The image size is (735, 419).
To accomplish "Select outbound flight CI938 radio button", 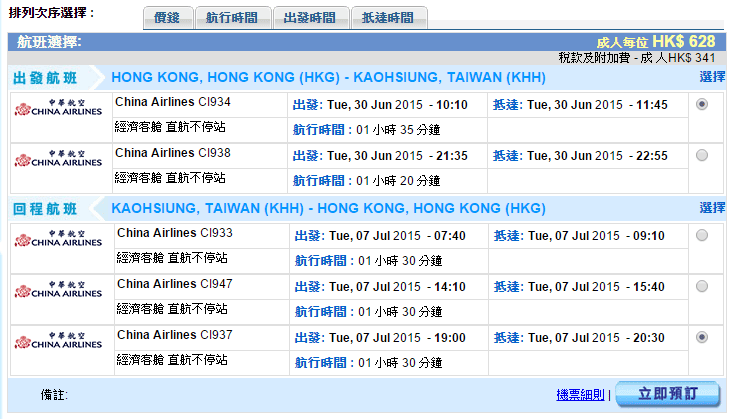I will pyautogui.click(x=702, y=155).
